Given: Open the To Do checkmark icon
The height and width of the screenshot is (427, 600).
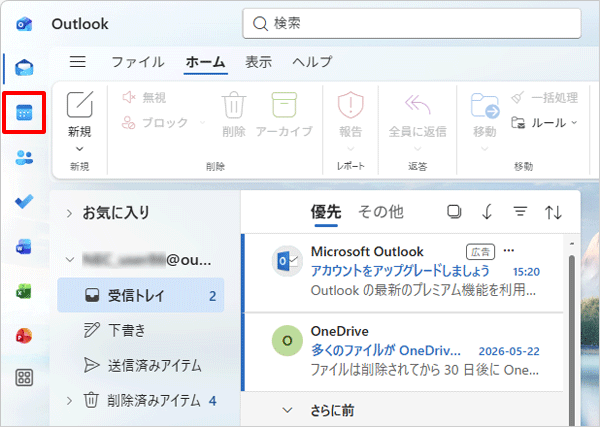Looking at the screenshot, I should (x=24, y=202).
